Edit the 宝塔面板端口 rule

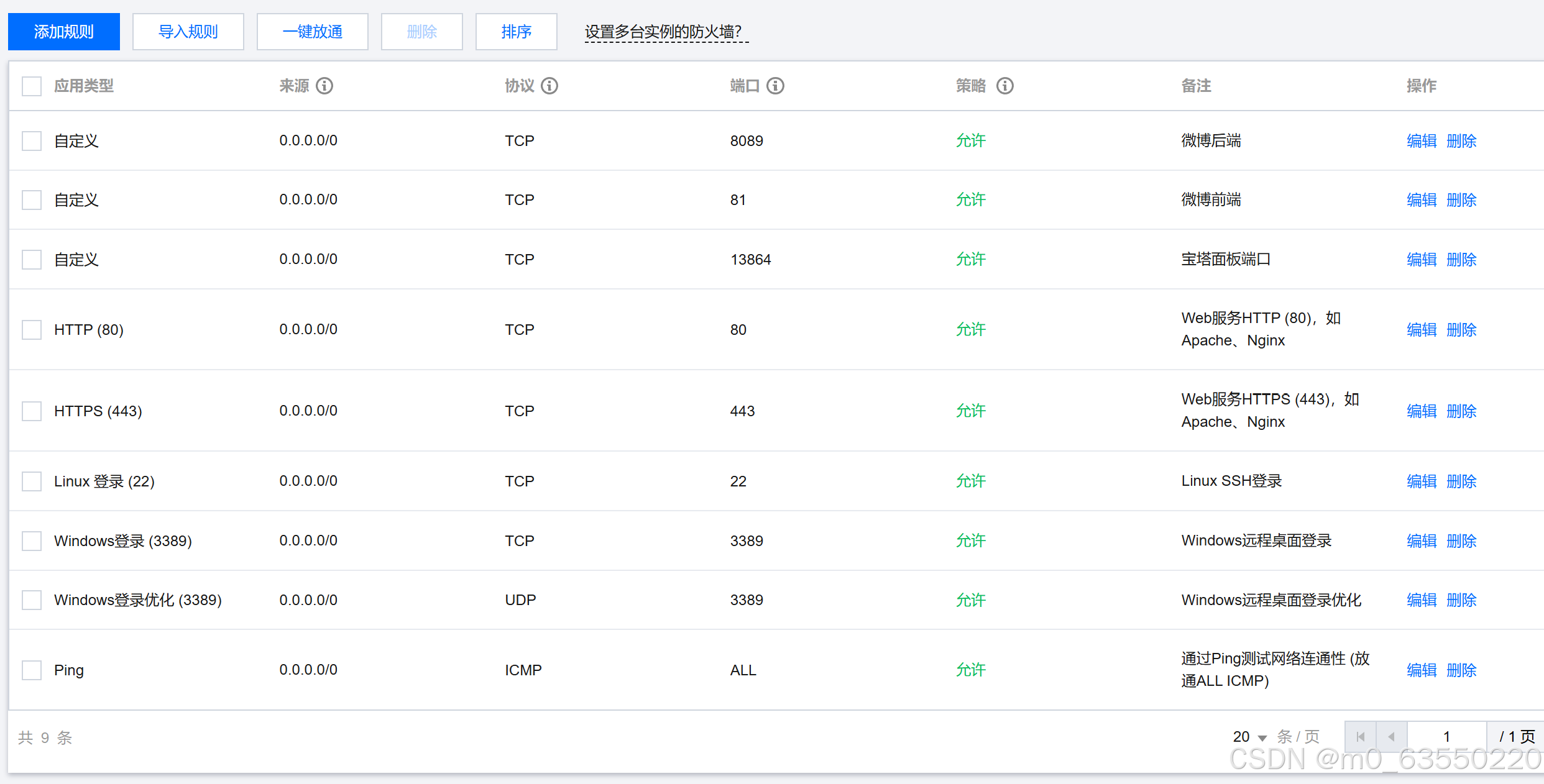coord(1421,259)
